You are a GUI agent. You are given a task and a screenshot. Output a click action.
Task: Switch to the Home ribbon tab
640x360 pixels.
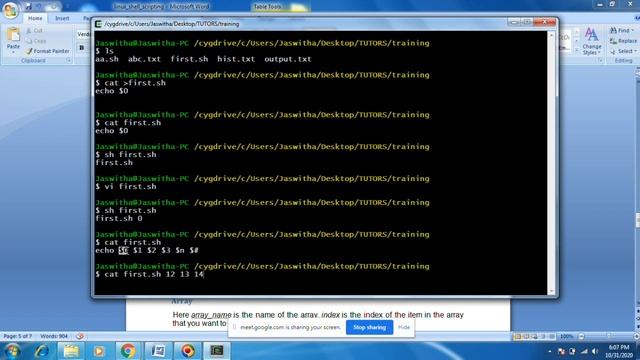[35, 18]
